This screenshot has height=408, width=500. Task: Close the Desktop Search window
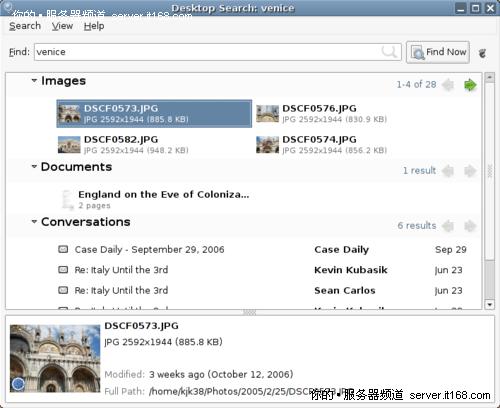pos(490,8)
